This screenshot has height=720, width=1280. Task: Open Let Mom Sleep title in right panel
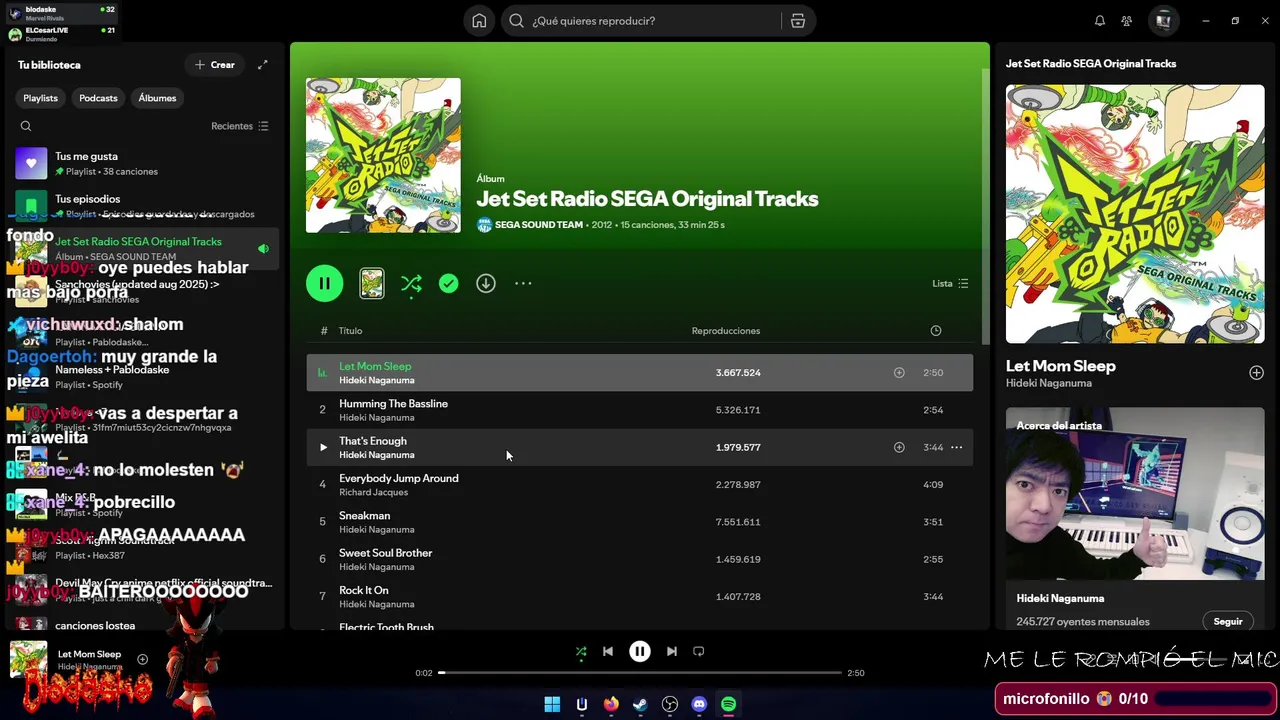1061,366
